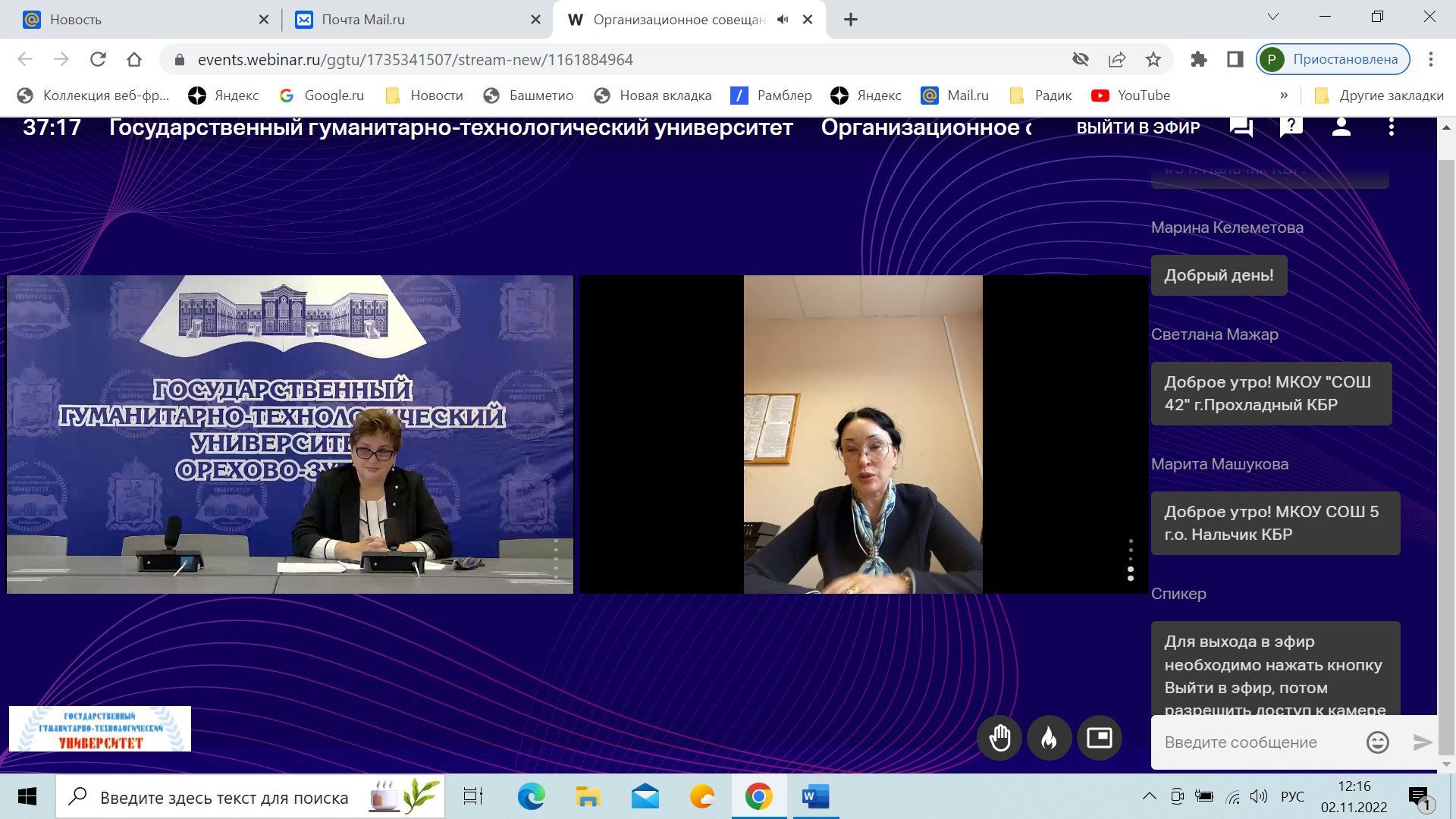This screenshot has width=1456, height=819.
Task: Open emoji picker in message field
Action: pos(1377,742)
